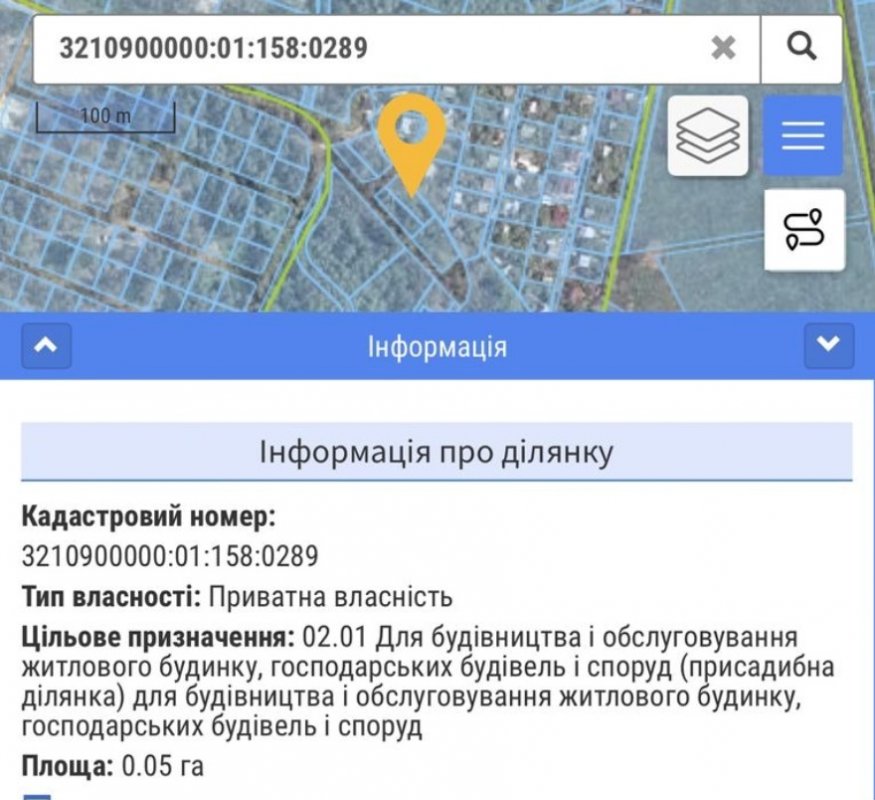Select the route measurement tool

pyautogui.click(x=803, y=229)
